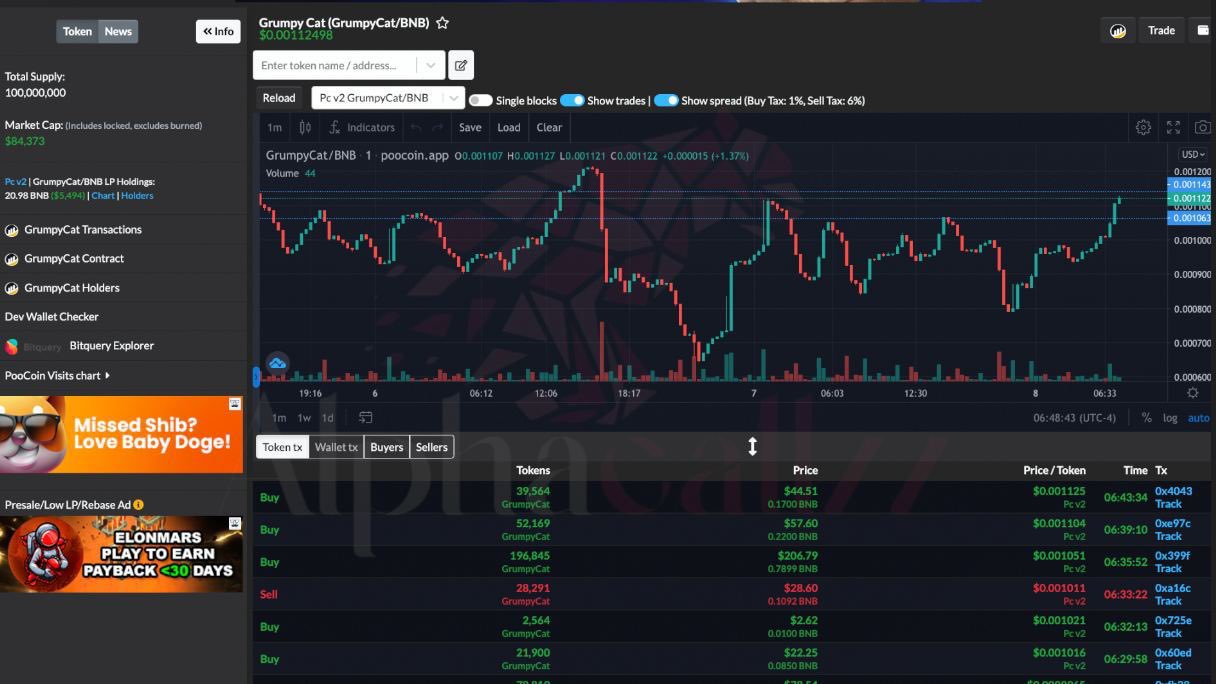
Task: Switch to the News tab
Action: coord(118,31)
